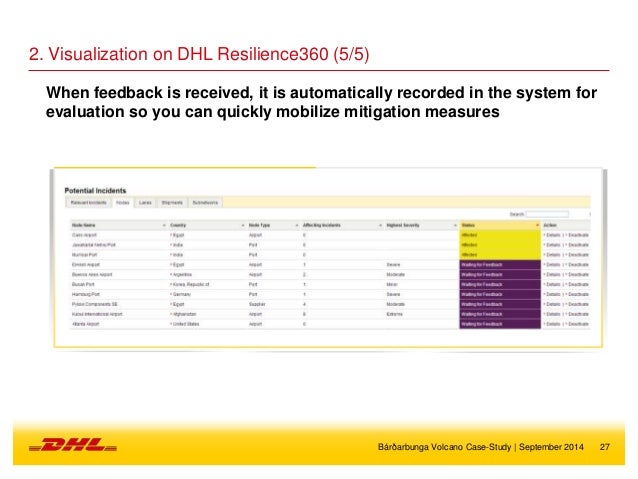Screen dimensions: 638x479
Task: Sort by the Status column arrow
Action: pos(537,225)
